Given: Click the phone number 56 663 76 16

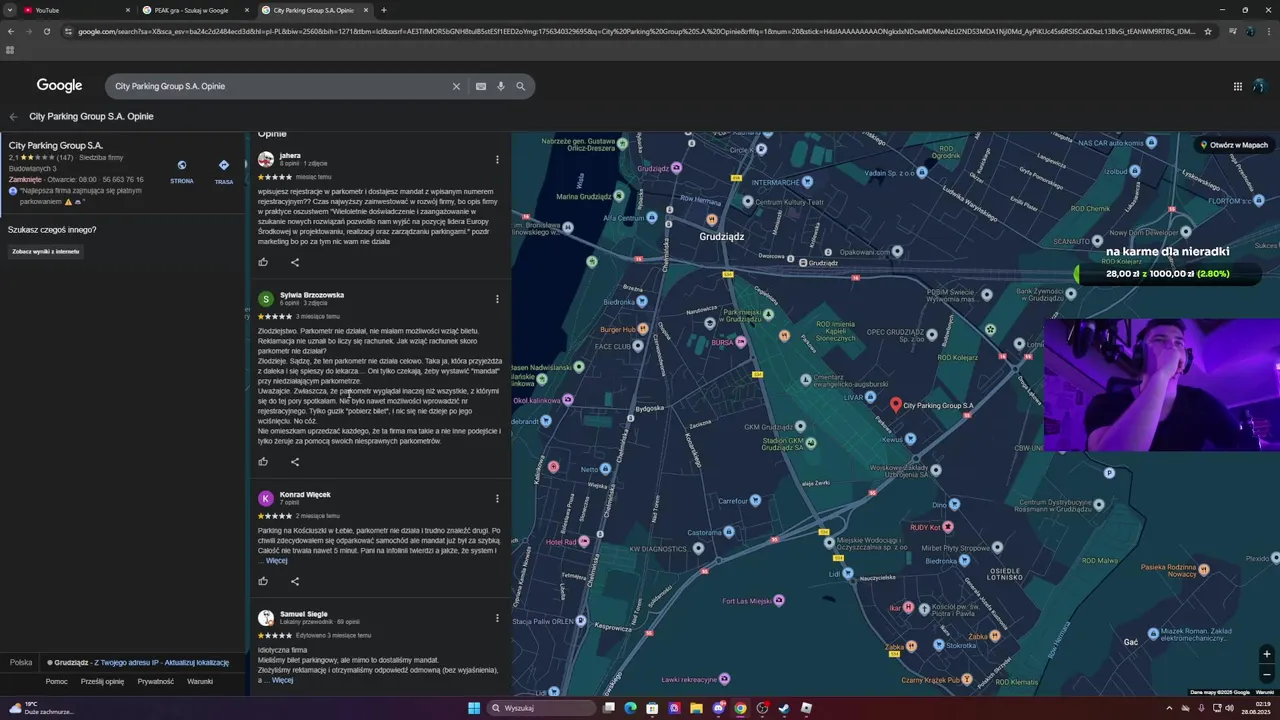Looking at the screenshot, I should click(x=123, y=180).
